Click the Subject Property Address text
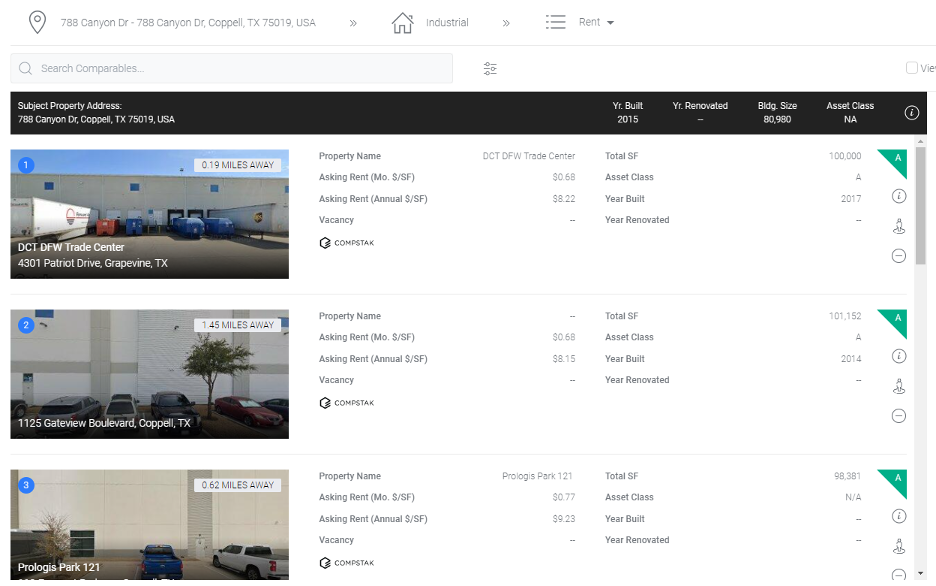 point(96,113)
